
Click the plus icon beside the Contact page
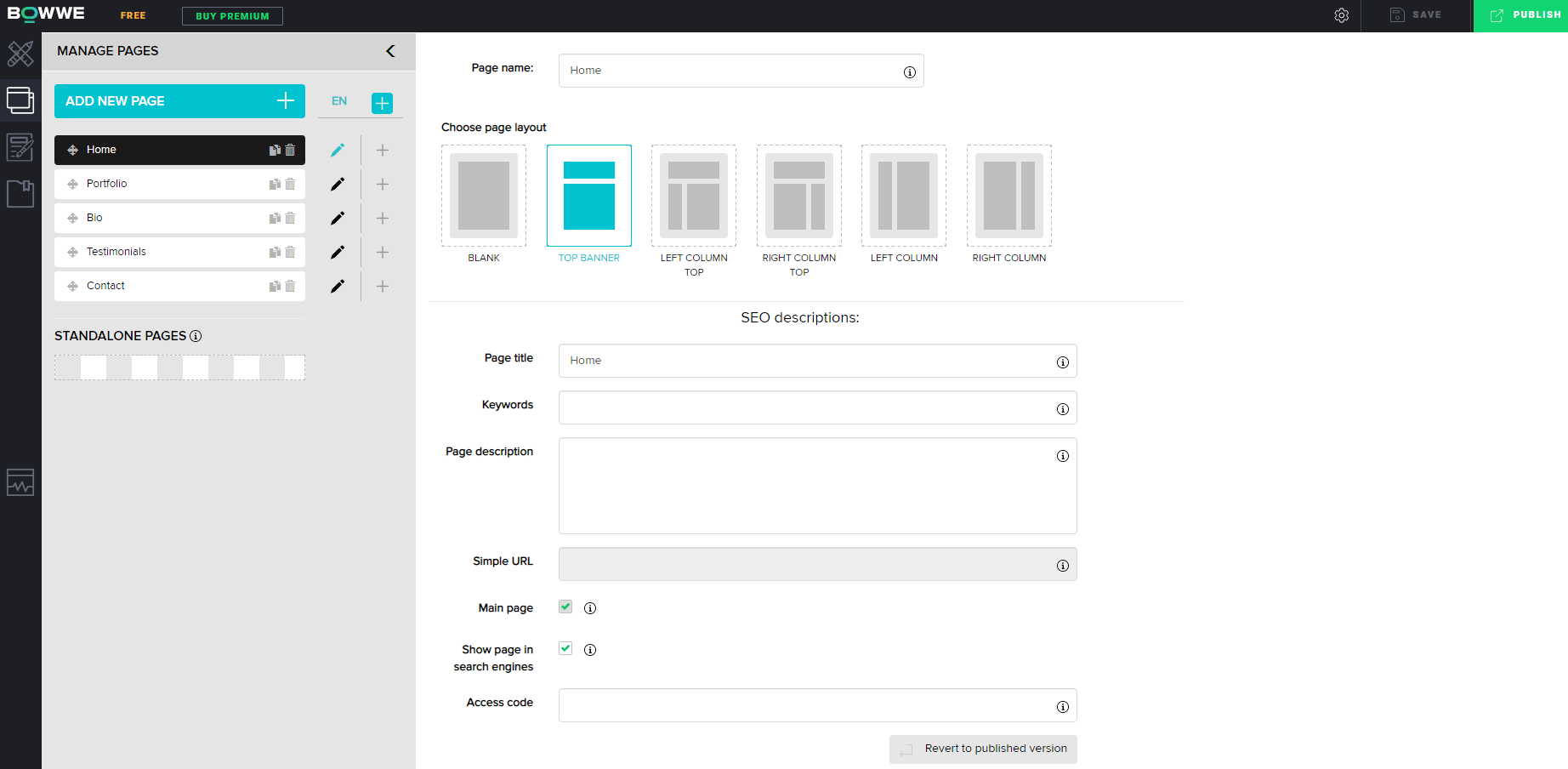(x=383, y=286)
